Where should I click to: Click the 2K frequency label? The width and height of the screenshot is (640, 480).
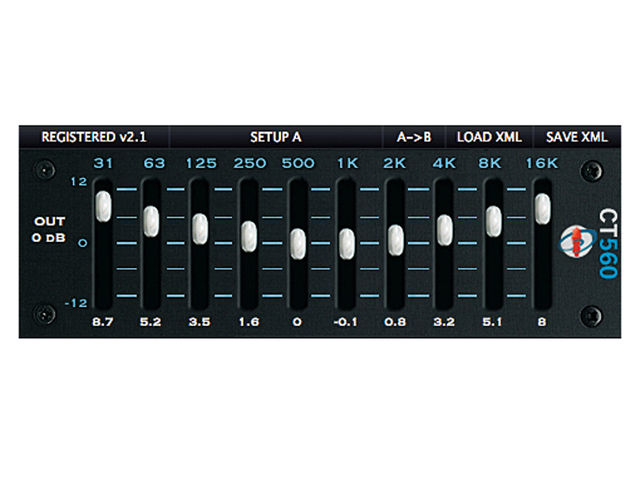point(394,163)
